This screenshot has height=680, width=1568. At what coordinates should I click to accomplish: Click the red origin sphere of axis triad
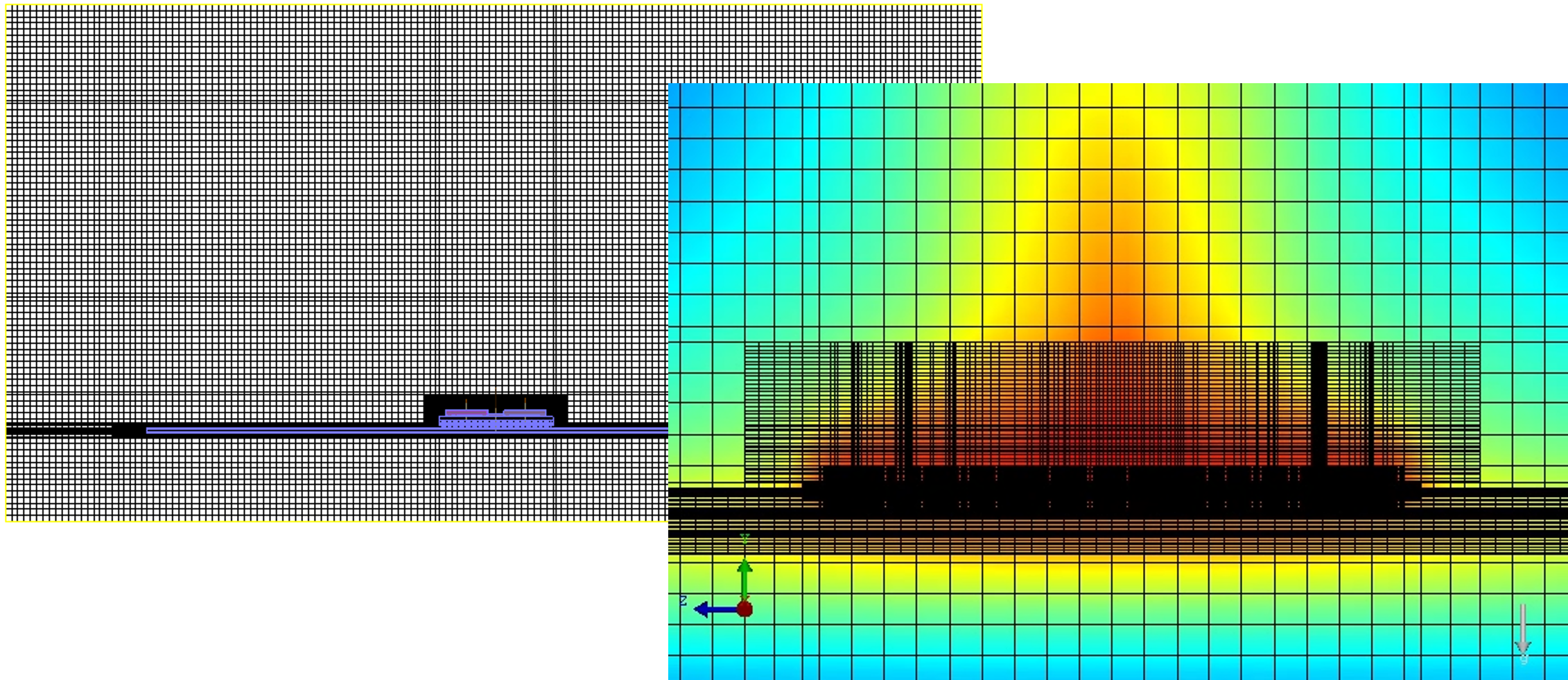click(x=744, y=609)
